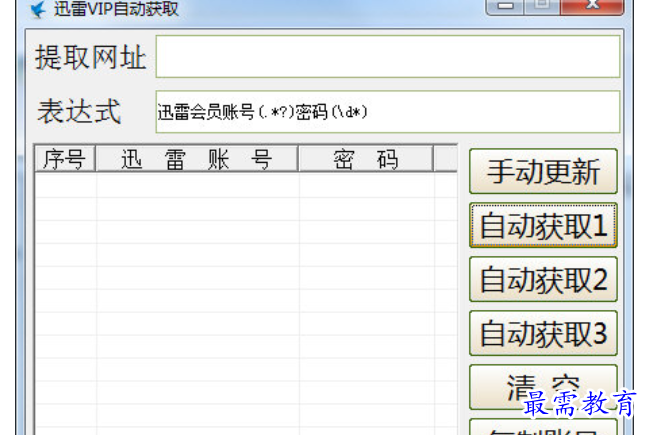
Task: Click the 密码 column header
Action: click(x=366, y=158)
